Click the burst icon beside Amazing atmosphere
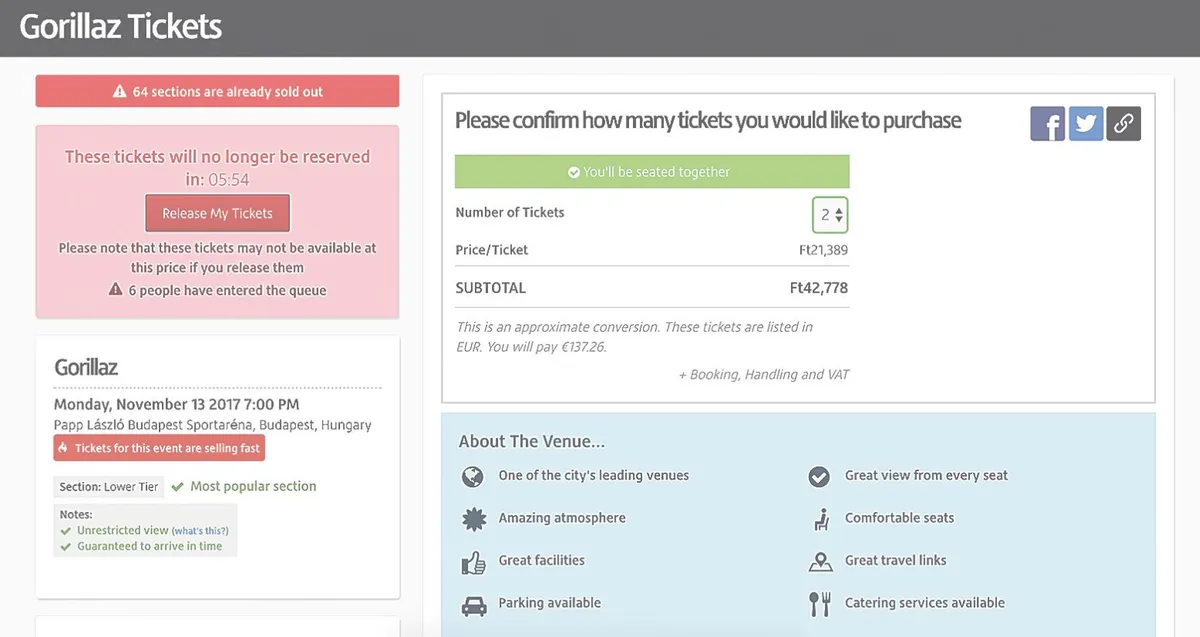This screenshot has width=1200, height=637. pos(473,519)
